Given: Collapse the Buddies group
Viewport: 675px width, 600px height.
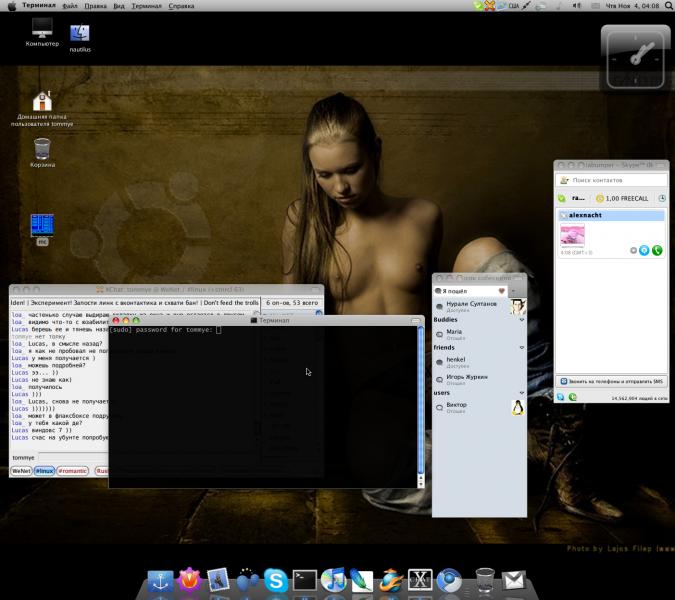Looking at the screenshot, I should coord(522,320).
